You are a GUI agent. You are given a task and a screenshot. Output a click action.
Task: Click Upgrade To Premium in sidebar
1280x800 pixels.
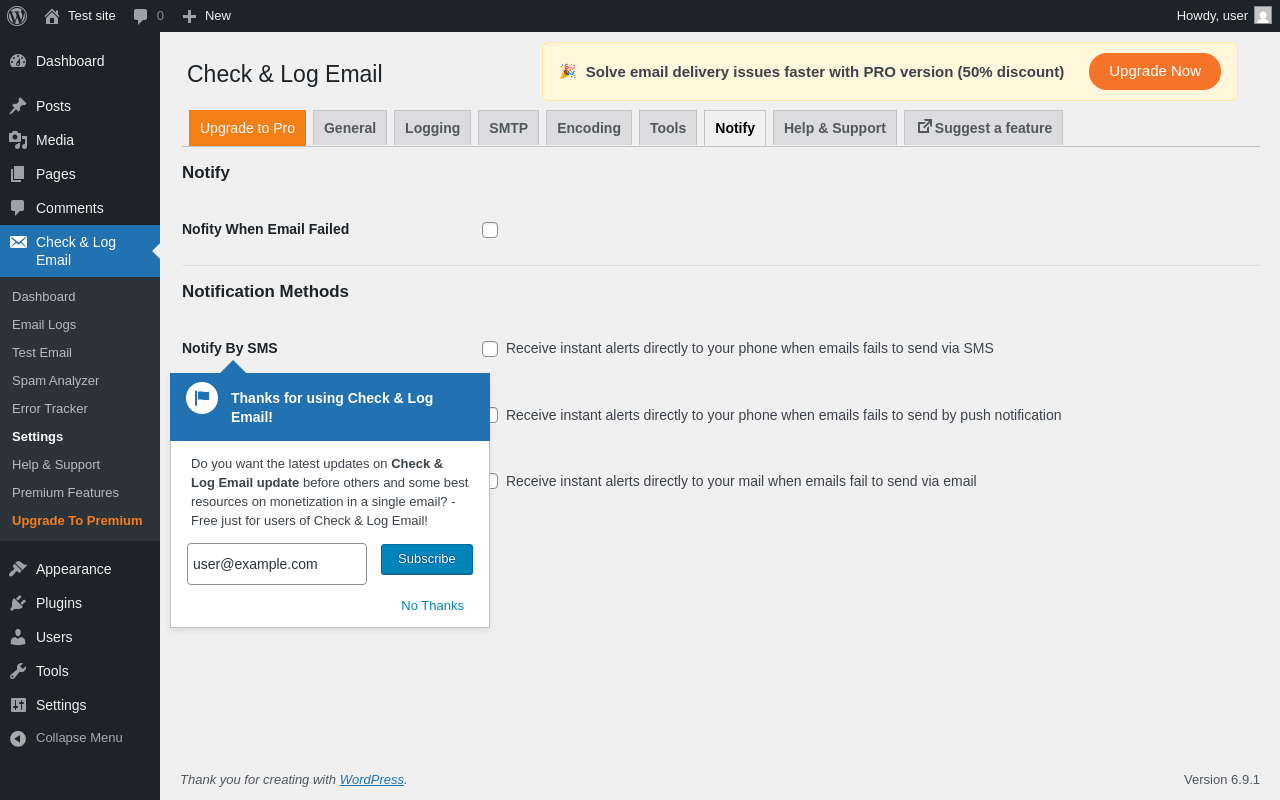(x=77, y=520)
